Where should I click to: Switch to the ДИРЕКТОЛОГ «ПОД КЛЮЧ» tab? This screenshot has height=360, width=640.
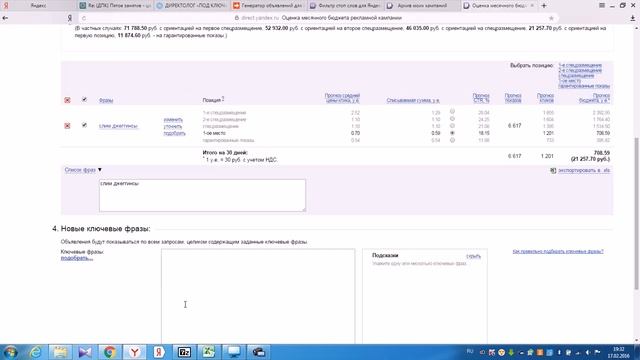pos(192,6)
